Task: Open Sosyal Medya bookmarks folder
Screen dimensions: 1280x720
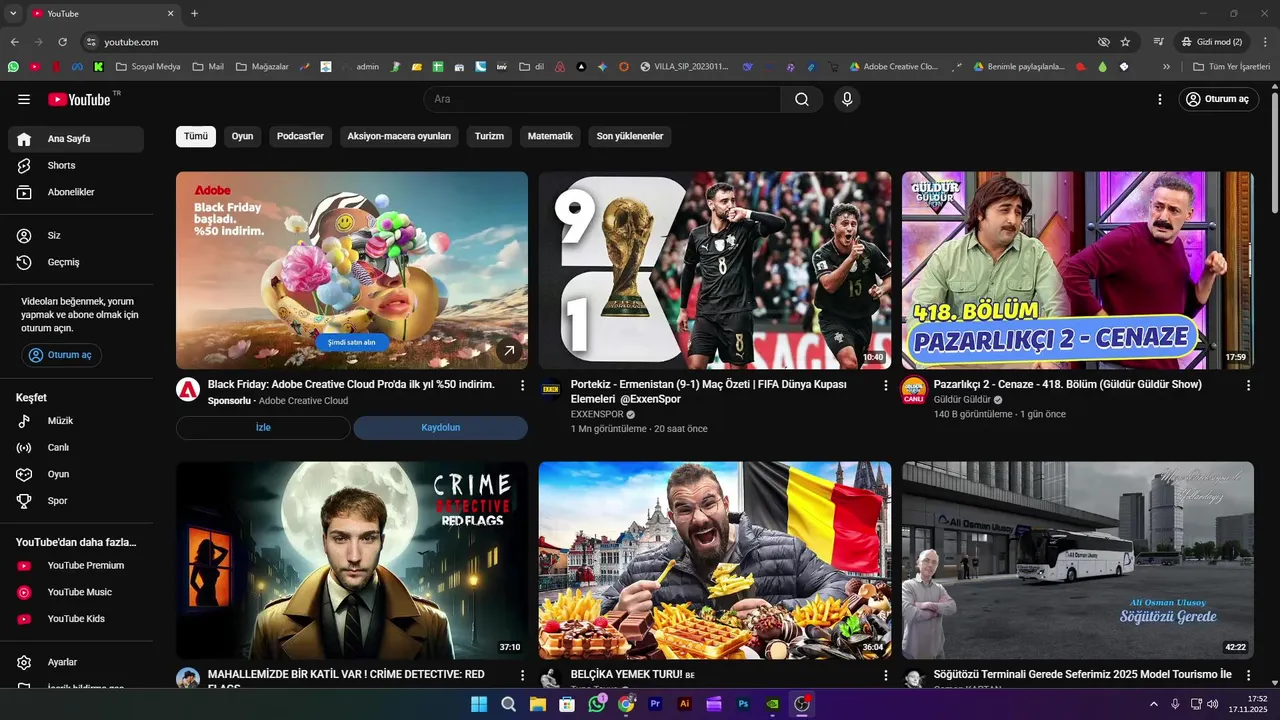Action: pos(148,67)
